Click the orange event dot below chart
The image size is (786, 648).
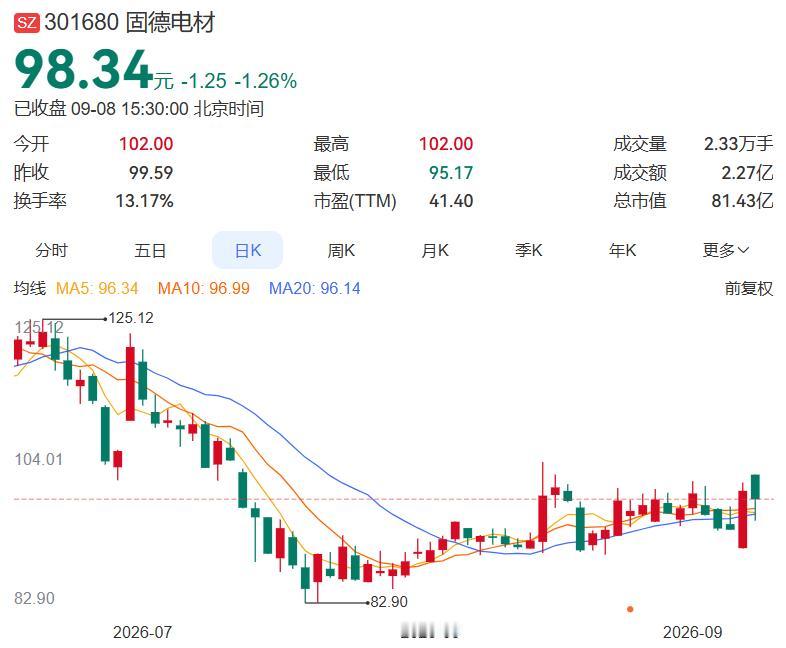coord(630,609)
